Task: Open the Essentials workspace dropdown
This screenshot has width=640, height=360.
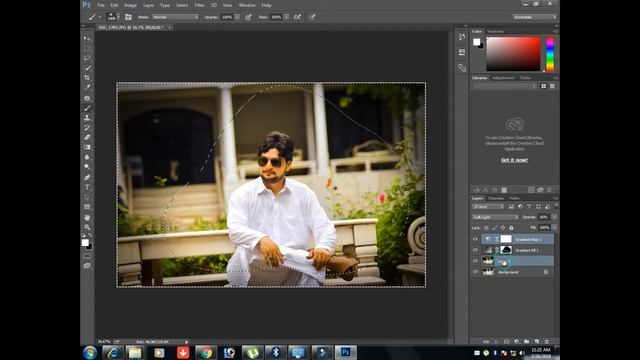Action: [535, 17]
